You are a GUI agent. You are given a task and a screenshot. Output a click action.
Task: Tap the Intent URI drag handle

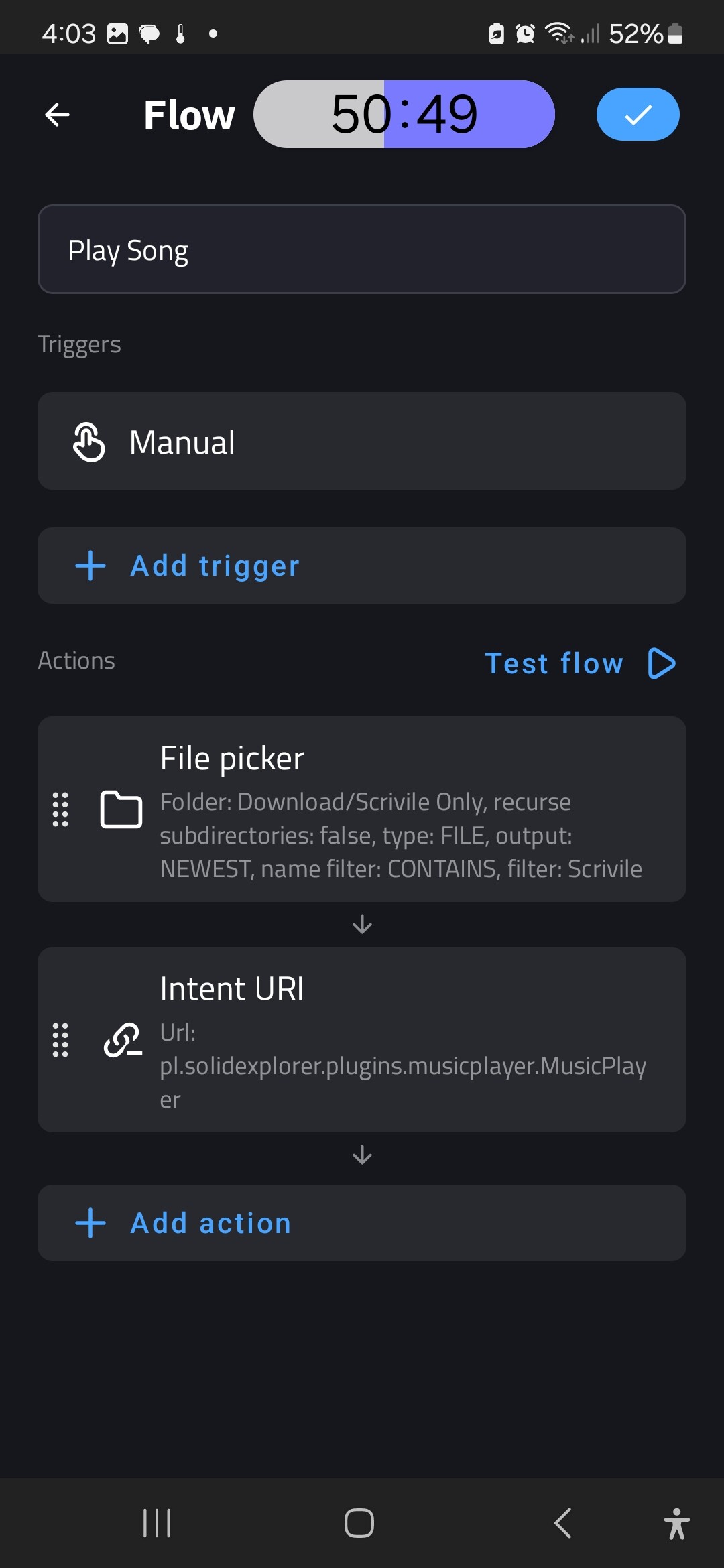click(60, 1040)
